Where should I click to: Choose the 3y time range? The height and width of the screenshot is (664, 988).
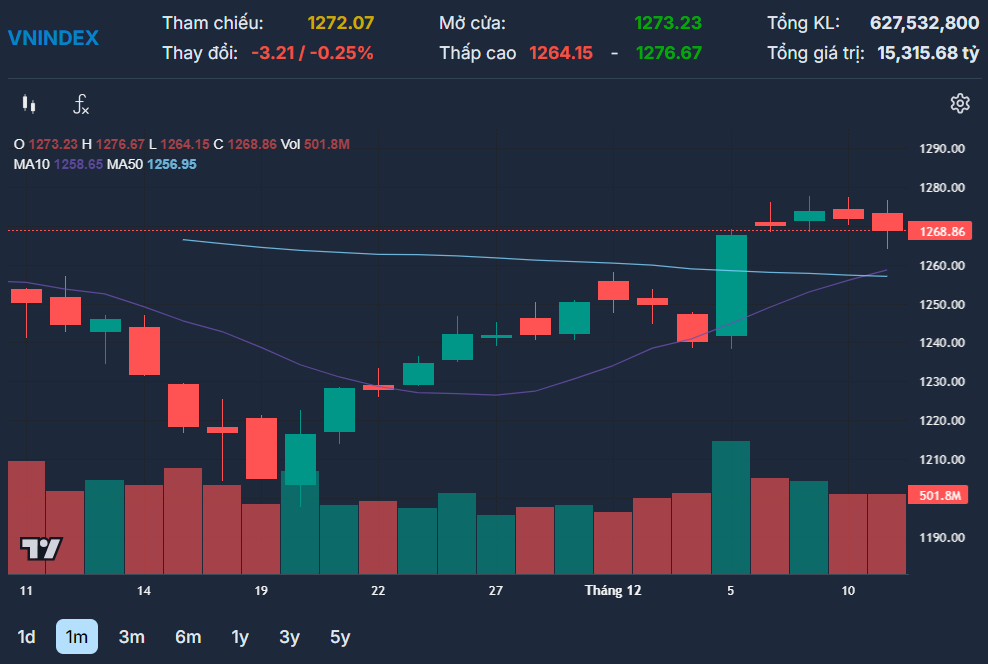pos(289,636)
